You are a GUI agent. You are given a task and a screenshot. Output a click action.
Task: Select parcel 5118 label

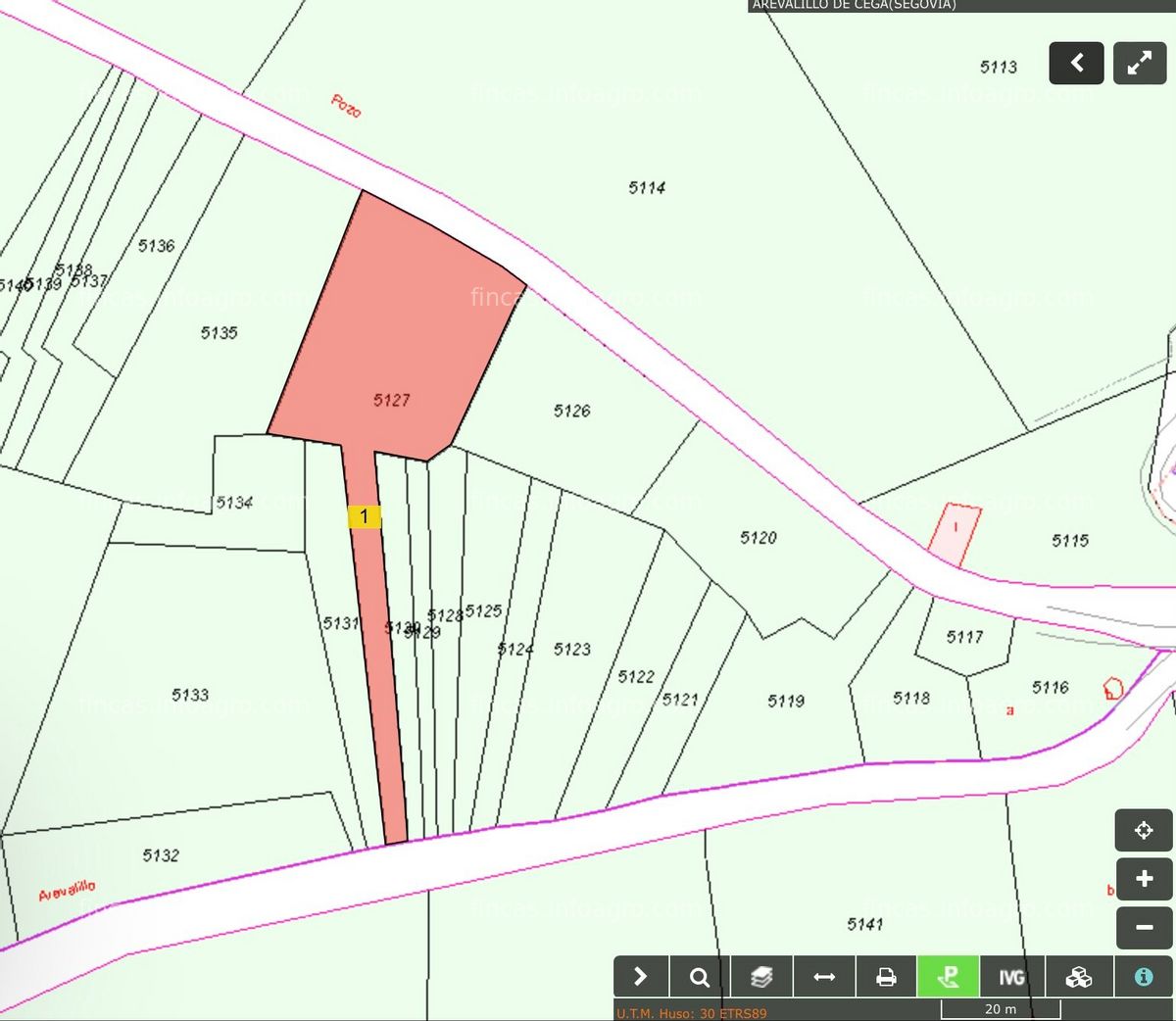911,698
